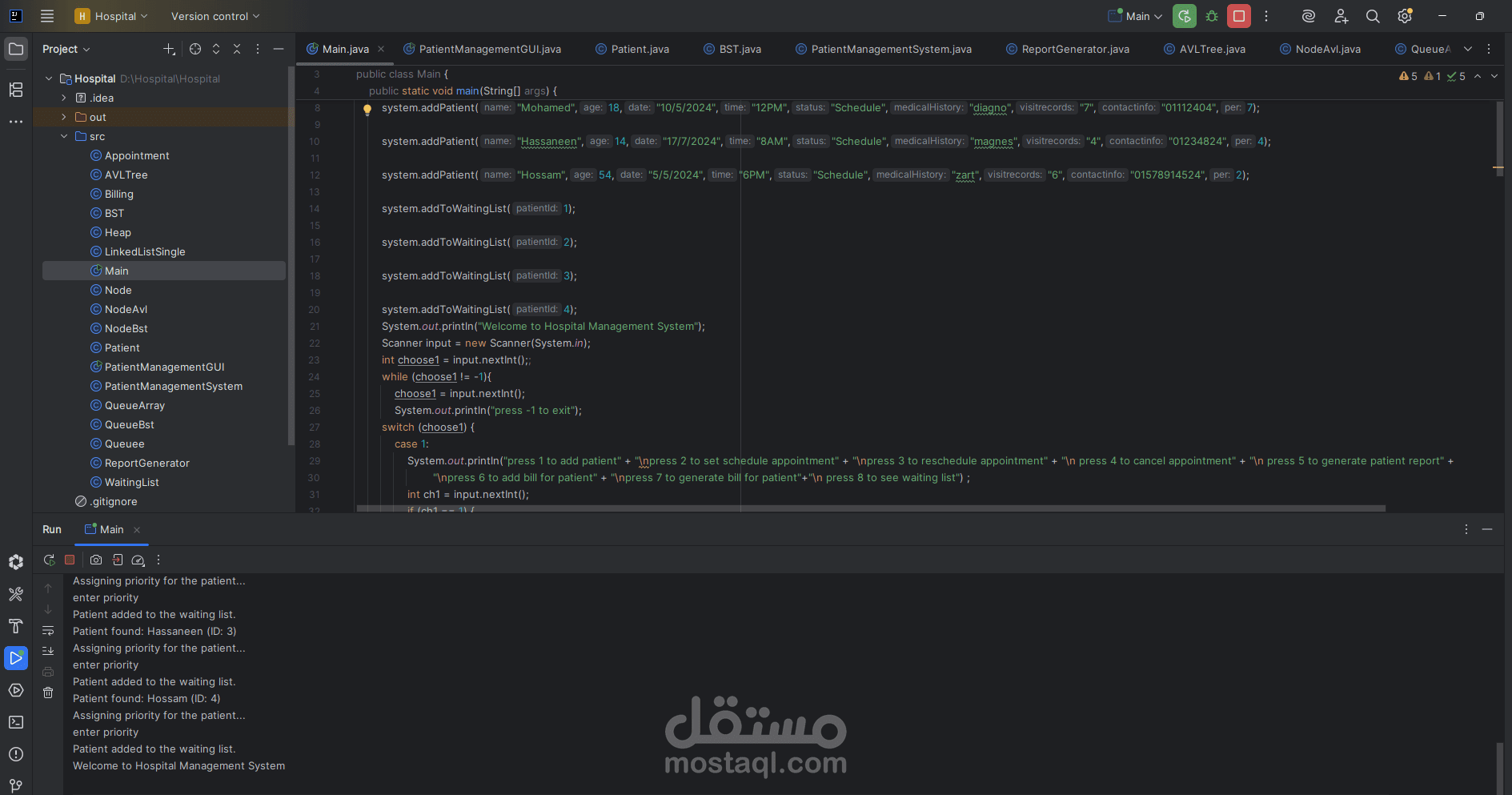This screenshot has width=1512, height=795.
Task: Rerun Main from the top toolbar
Action: click(x=1185, y=16)
